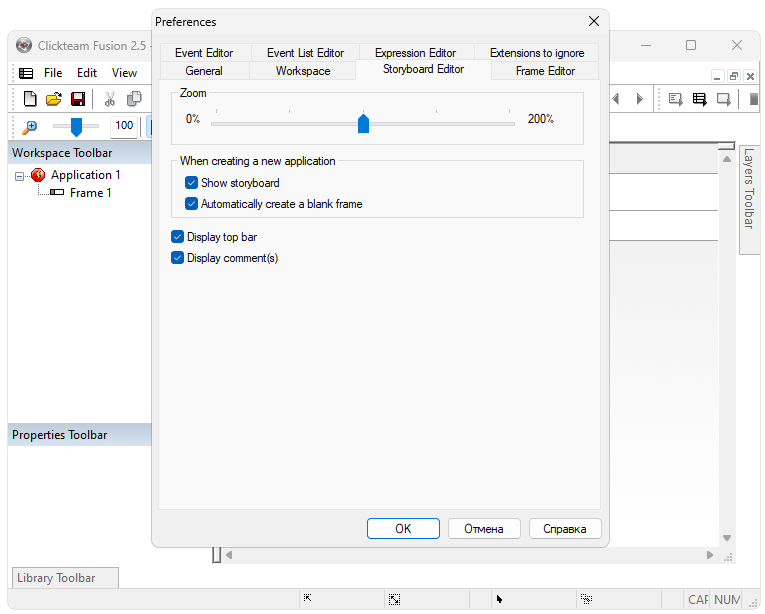Close the Preferences dialog with X
This screenshot has width=765, height=614.
[x=594, y=21]
